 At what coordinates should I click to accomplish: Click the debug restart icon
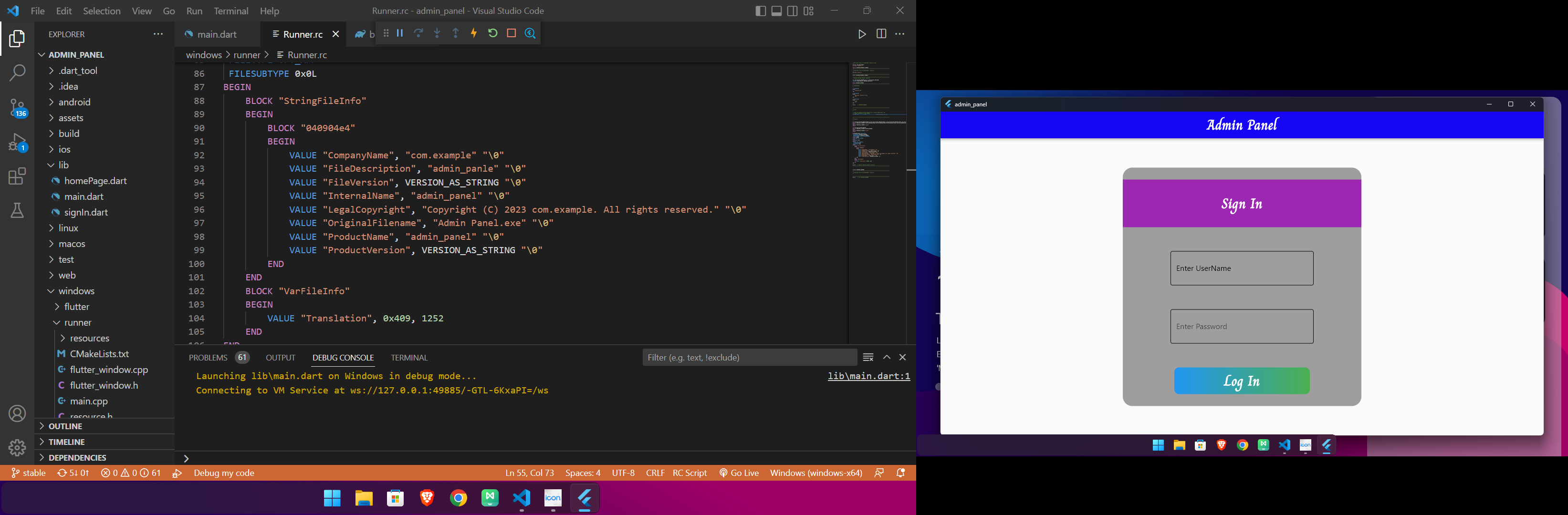[x=492, y=33]
